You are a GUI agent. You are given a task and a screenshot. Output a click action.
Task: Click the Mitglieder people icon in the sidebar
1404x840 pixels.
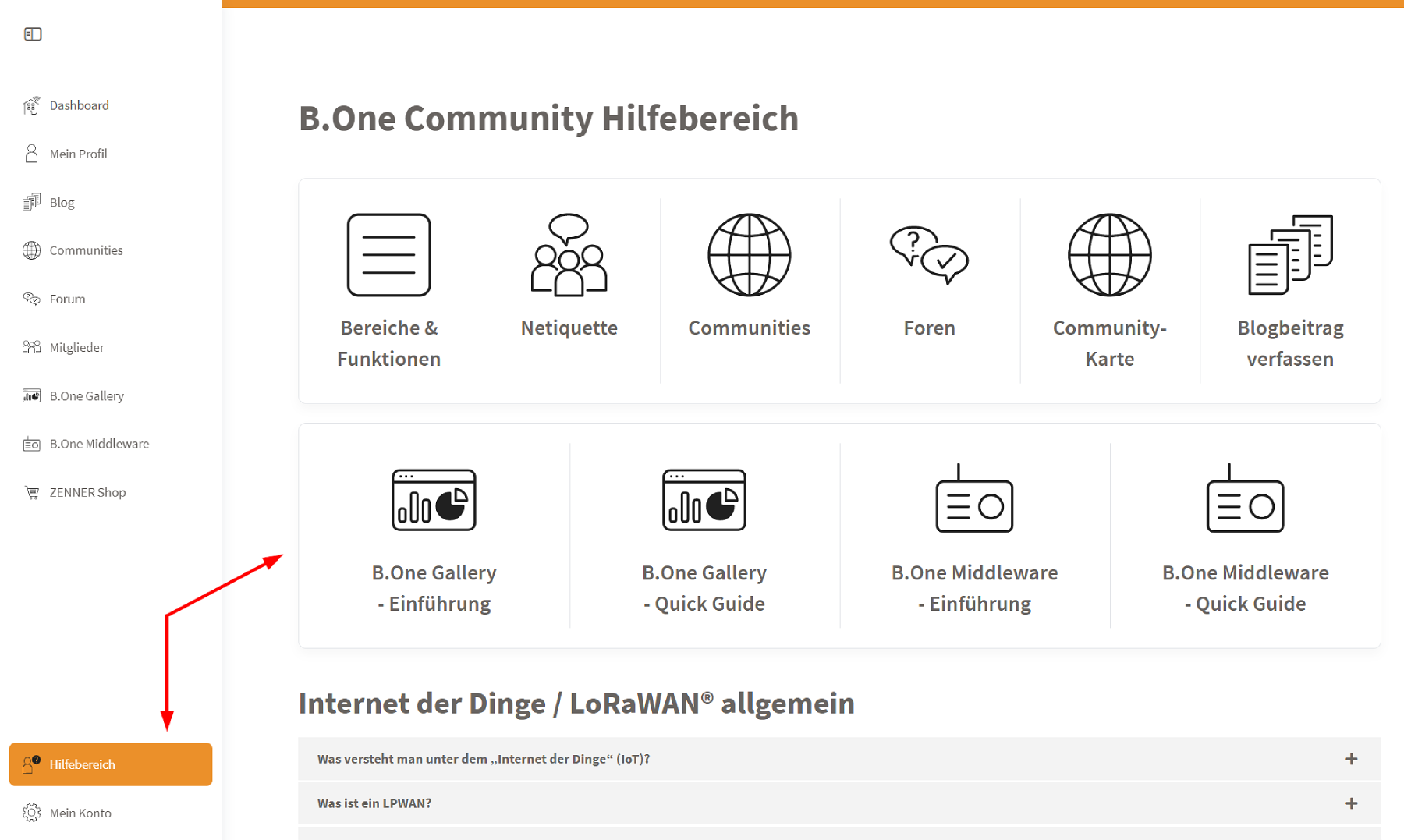31,347
